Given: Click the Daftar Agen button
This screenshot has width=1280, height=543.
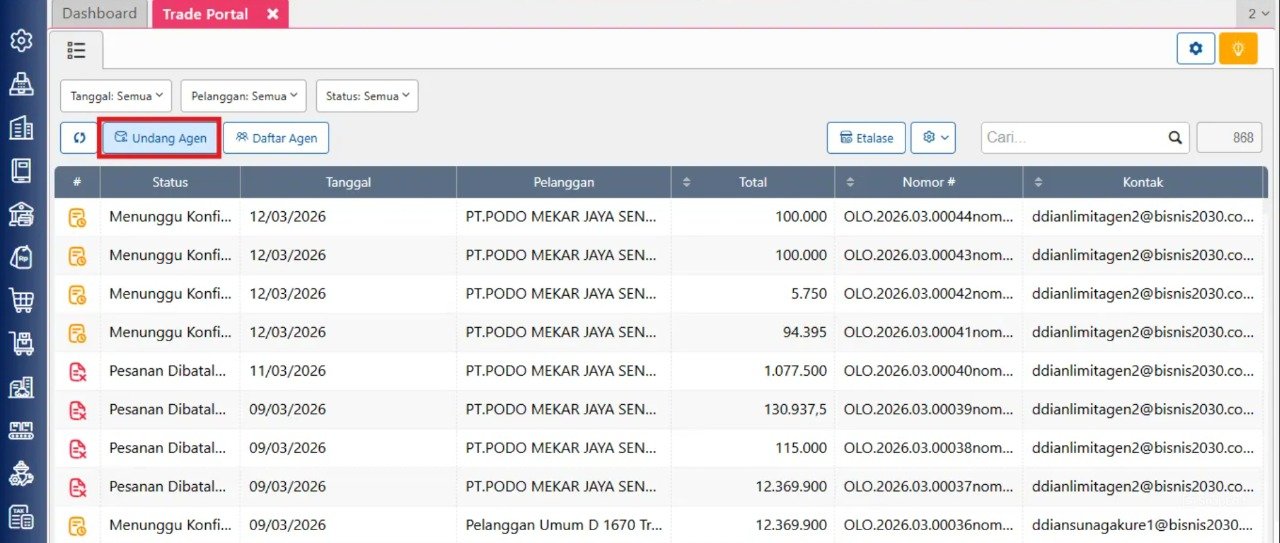Looking at the screenshot, I should pyautogui.click(x=276, y=138).
